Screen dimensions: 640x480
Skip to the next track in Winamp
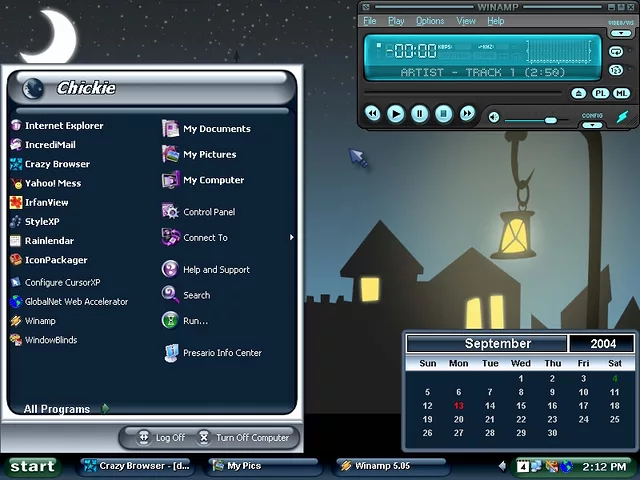pos(467,114)
